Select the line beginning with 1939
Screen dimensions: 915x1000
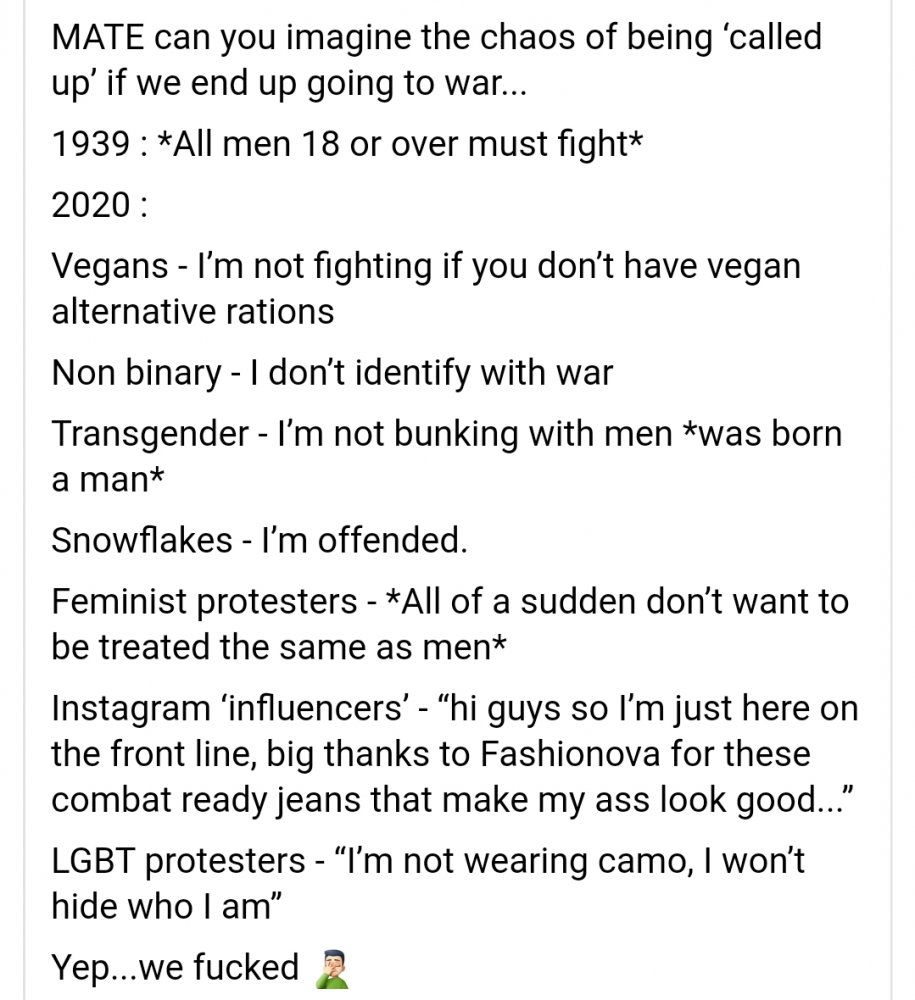pos(347,144)
